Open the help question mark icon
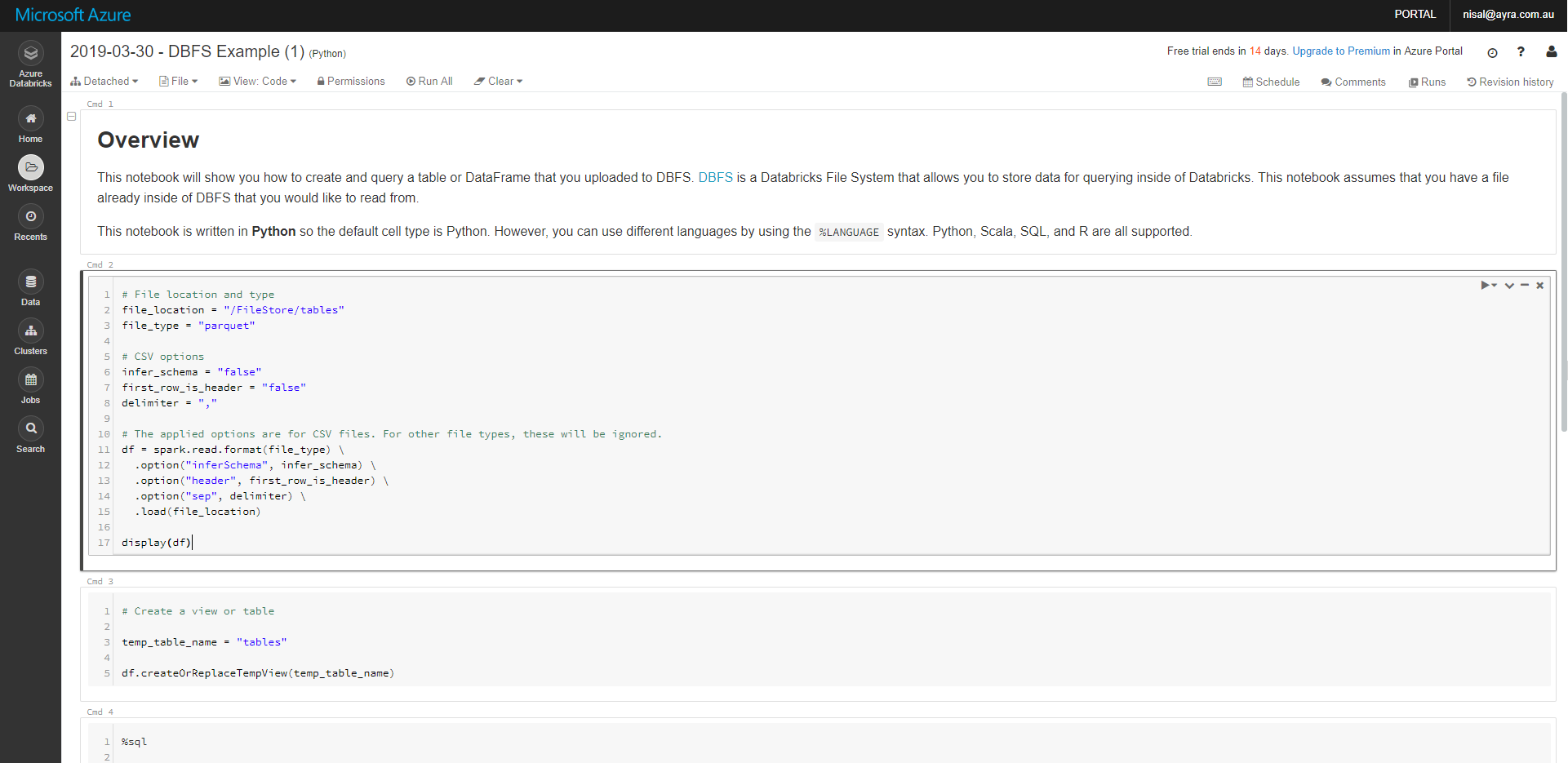The height and width of the screenshot is (763, 1568). click(1521, 51)
